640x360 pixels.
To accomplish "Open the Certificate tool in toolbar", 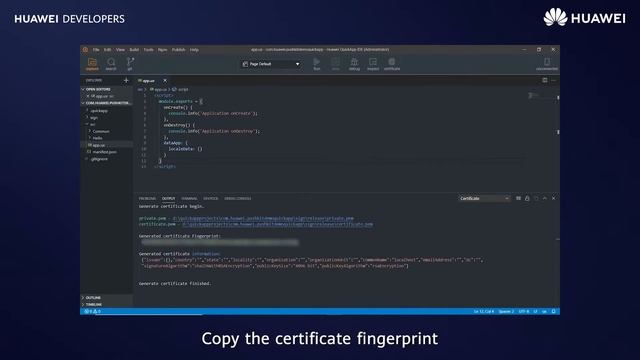I will (x=392, y=64).
